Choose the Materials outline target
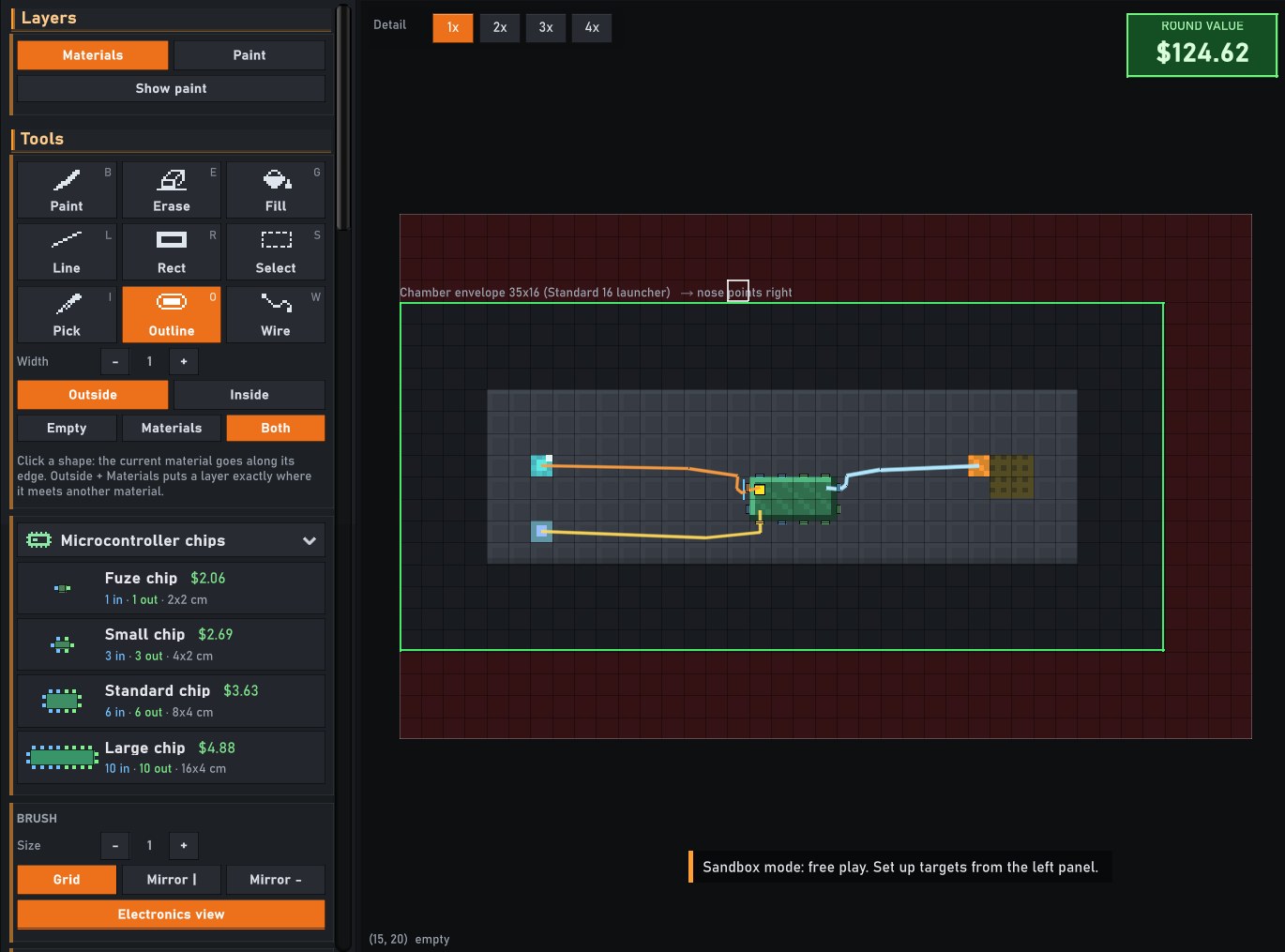Viewport: 1285px width, 952px height. click(x=172, y=428)
